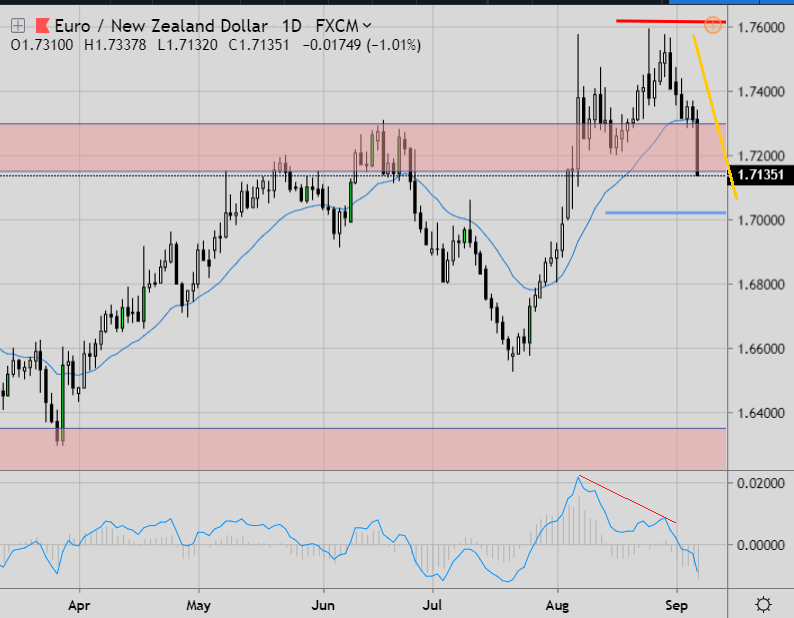Select the short blue horizontal line near 1.70000

click(665, 213)
